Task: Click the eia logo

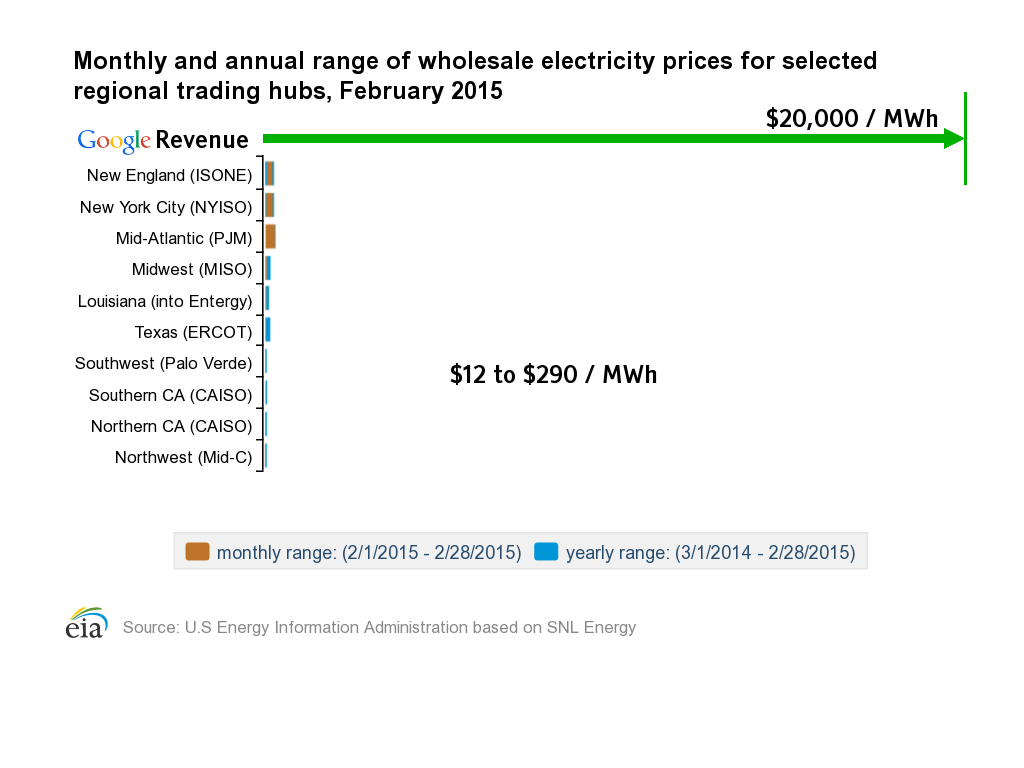Action: click(x=86, y=624)
